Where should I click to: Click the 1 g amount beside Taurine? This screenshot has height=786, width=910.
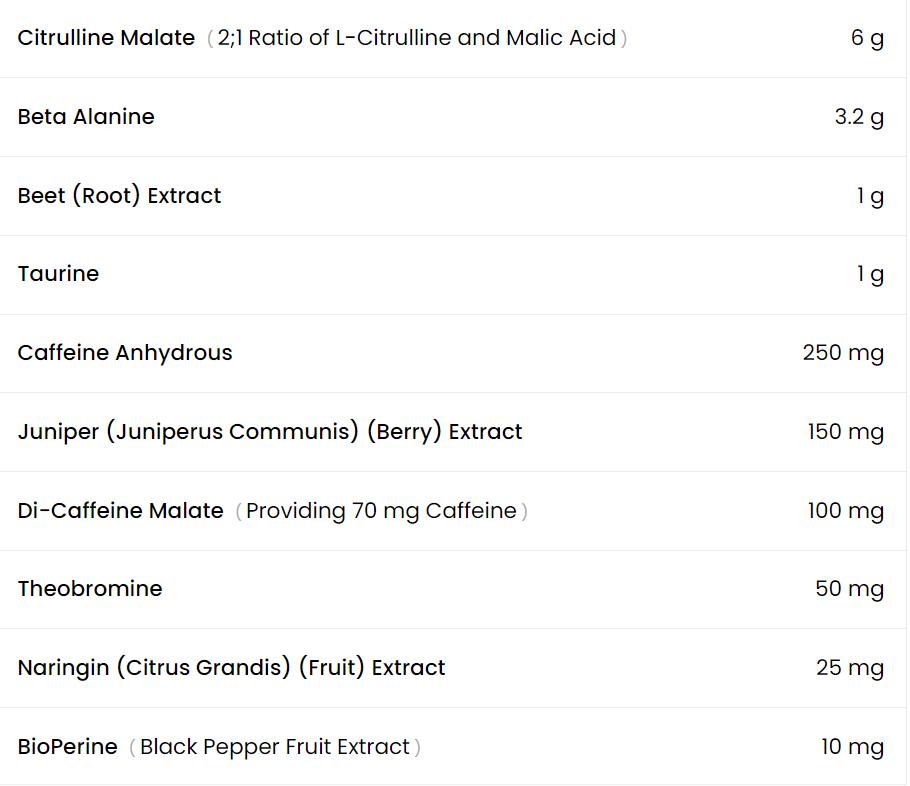tap(870, 274)
